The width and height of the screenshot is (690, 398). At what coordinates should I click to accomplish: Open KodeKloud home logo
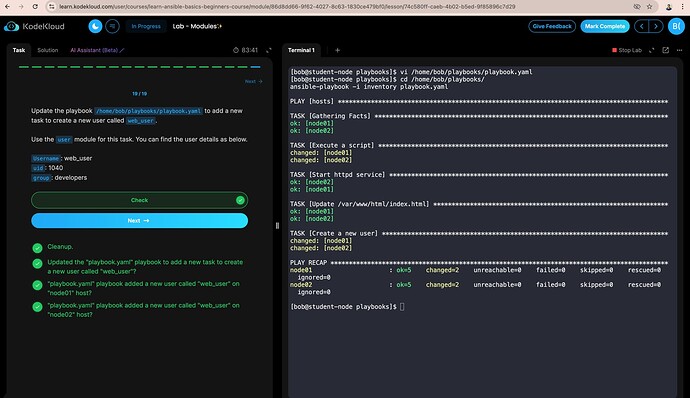pyautogui.click(x=34, y=26)
